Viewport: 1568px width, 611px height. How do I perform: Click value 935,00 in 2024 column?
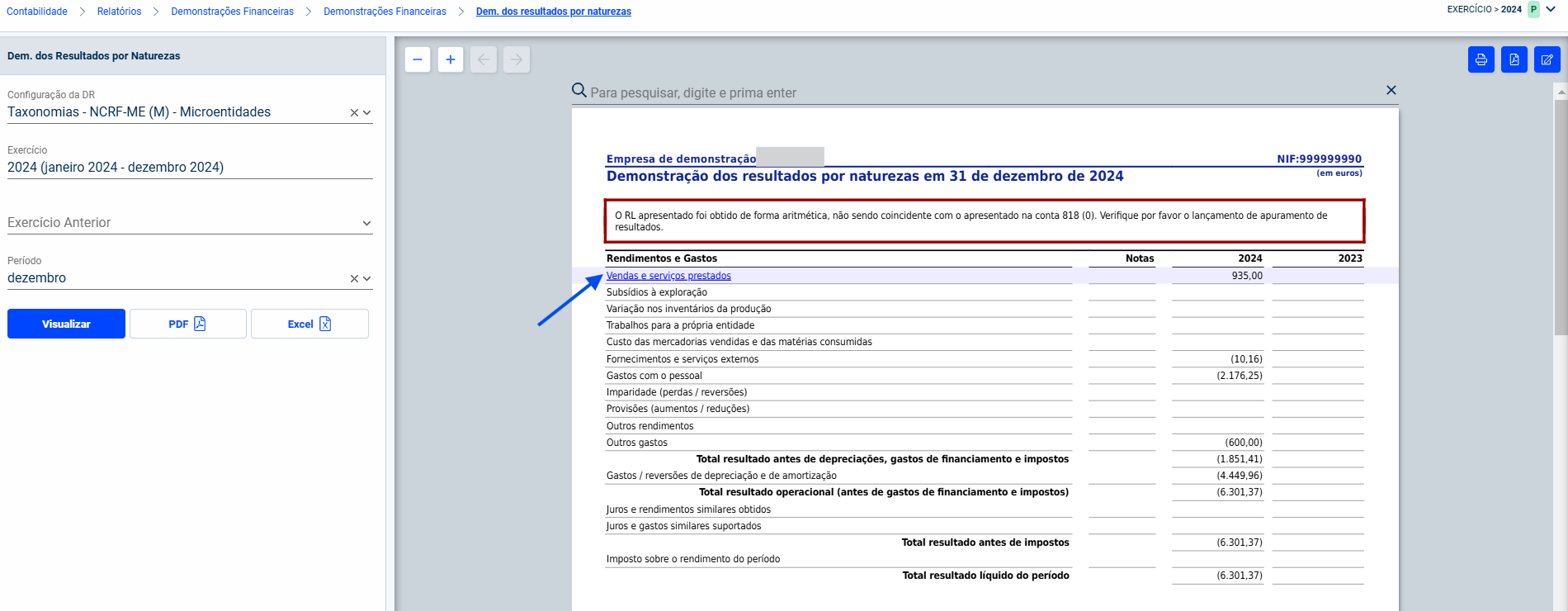point(1247,276)
